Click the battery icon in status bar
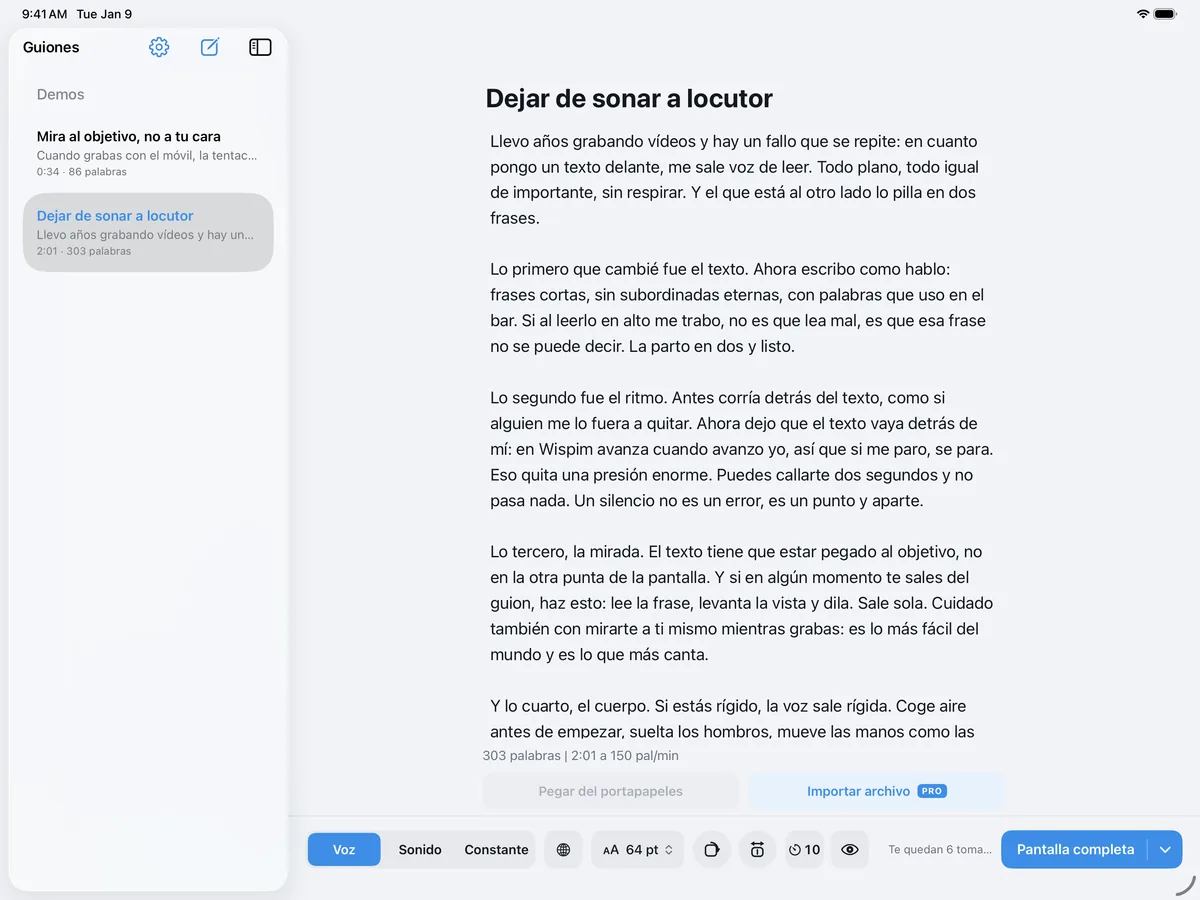The width and height of the screenshot is (1200, 900). point(1165,14)
